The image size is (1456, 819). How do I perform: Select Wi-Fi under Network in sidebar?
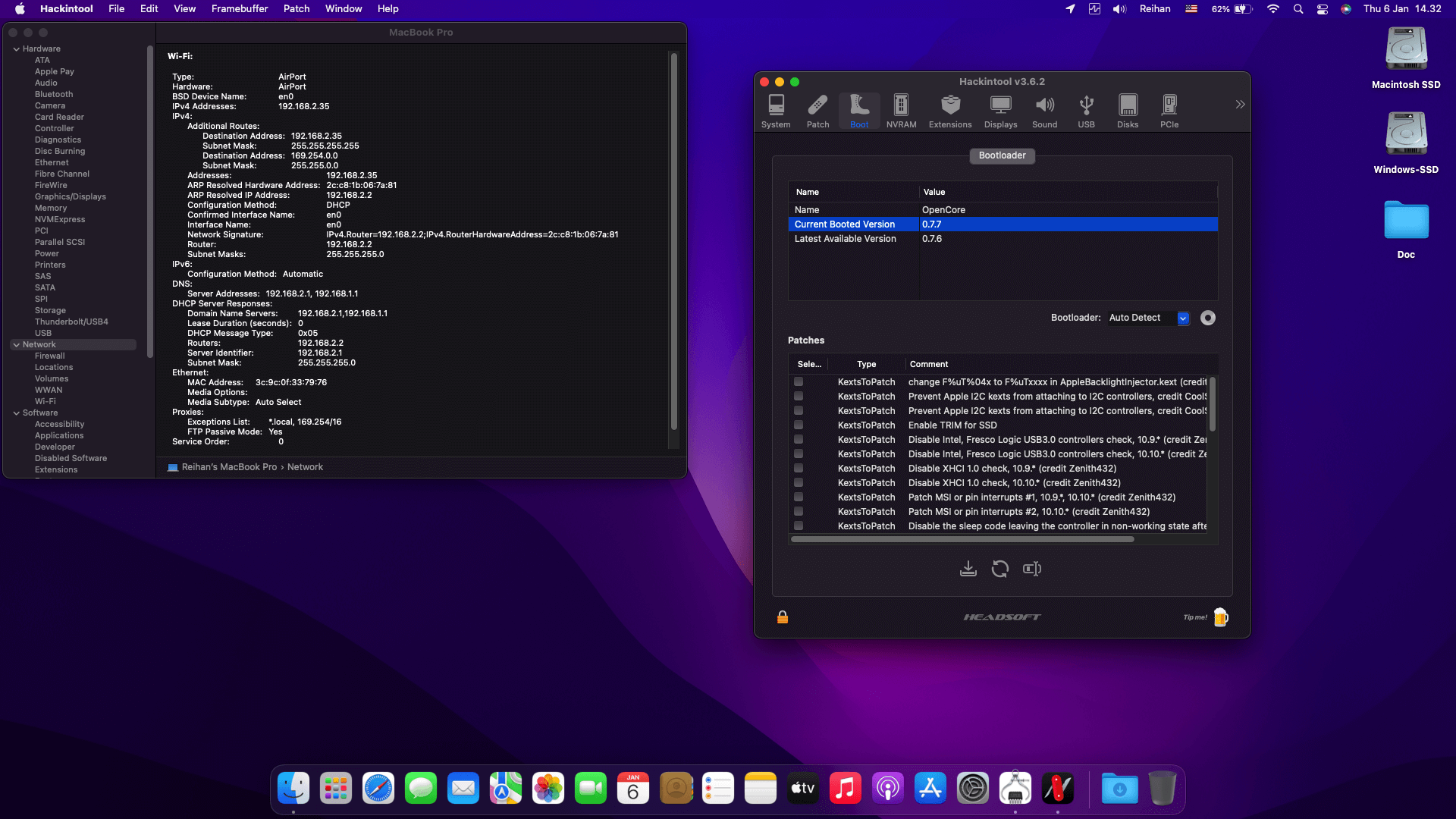click(x=45, y=401)
